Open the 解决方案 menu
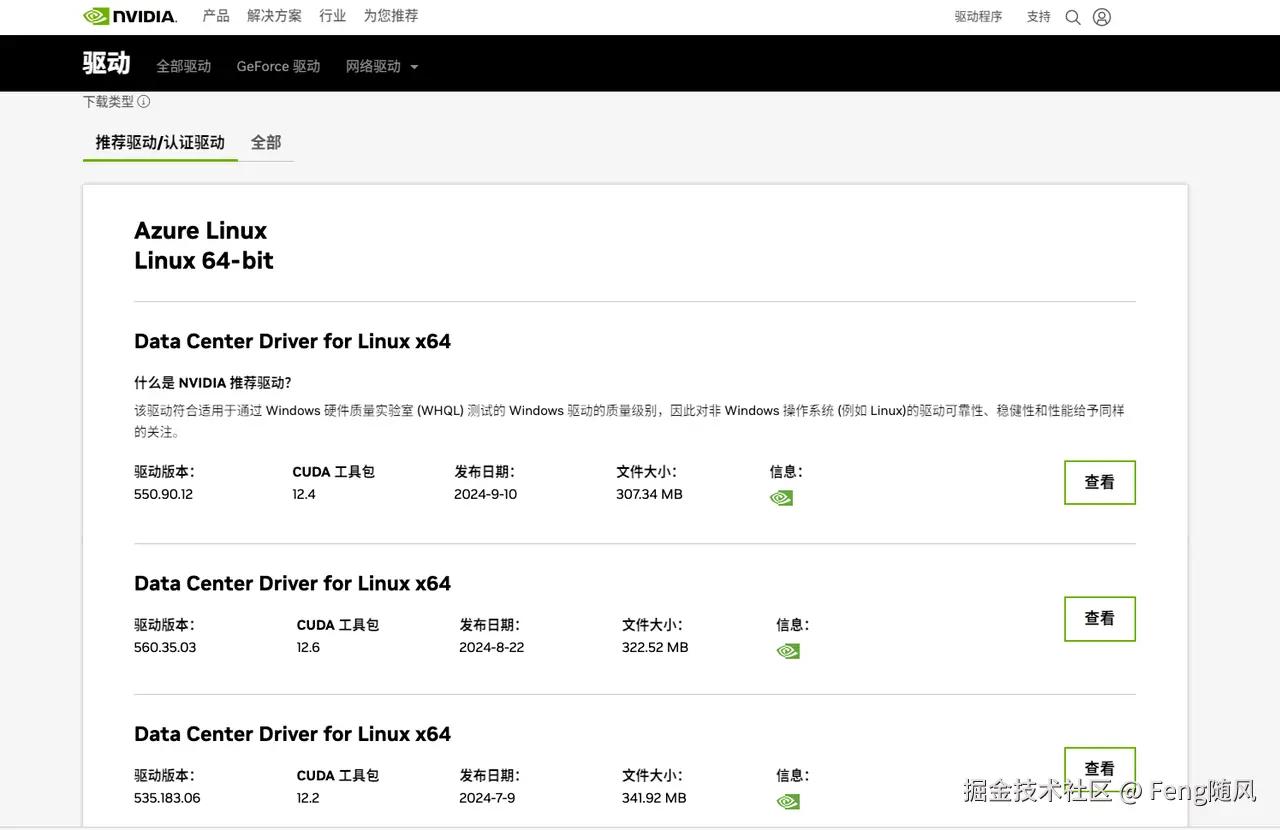This screenshot has width=1280, height=830. (x=274, y=16)
